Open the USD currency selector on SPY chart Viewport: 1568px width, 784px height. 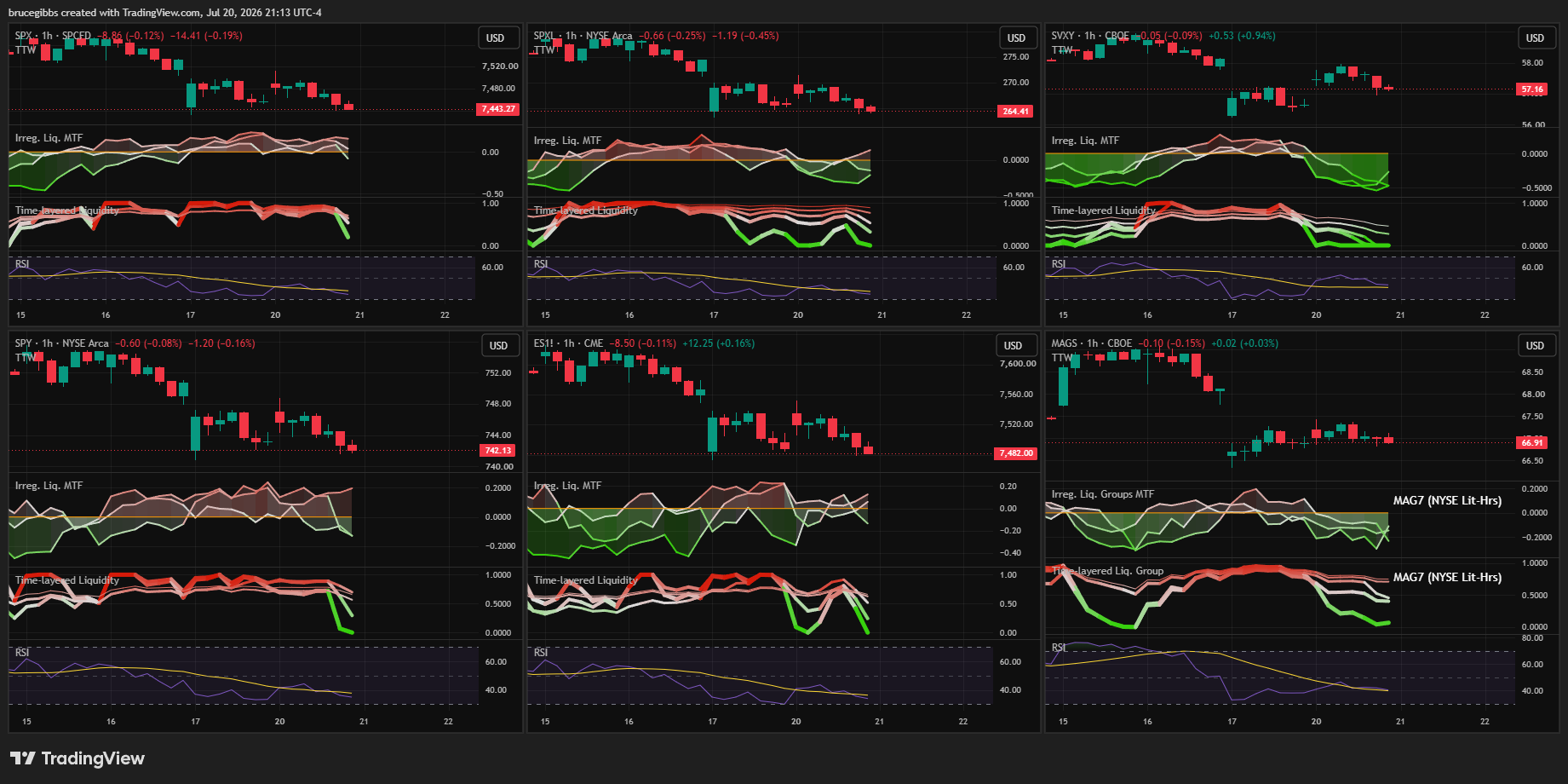[499, 345]
